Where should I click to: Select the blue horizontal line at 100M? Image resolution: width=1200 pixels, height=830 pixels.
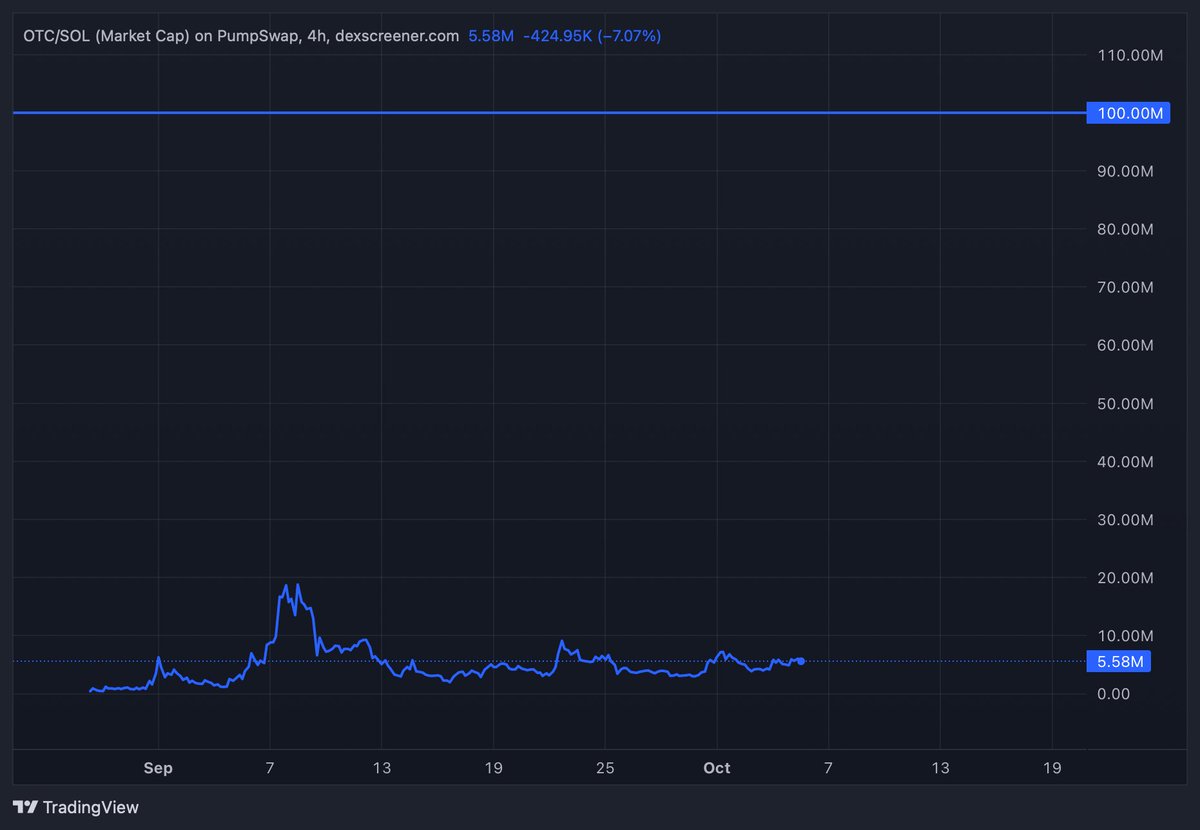[x=549, y=113]
